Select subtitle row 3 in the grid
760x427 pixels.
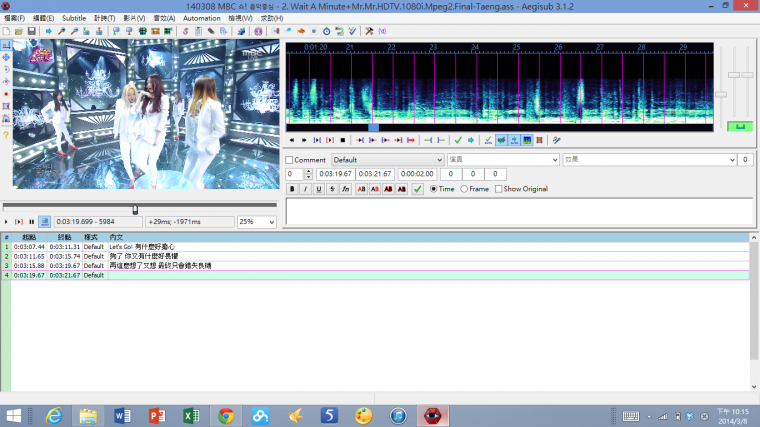pos(150,265)
